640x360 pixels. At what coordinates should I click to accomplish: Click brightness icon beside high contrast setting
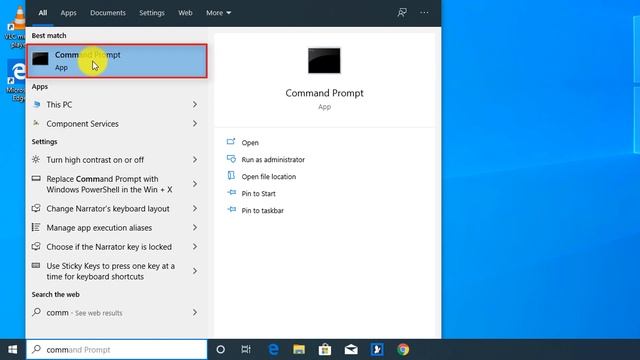36,159
